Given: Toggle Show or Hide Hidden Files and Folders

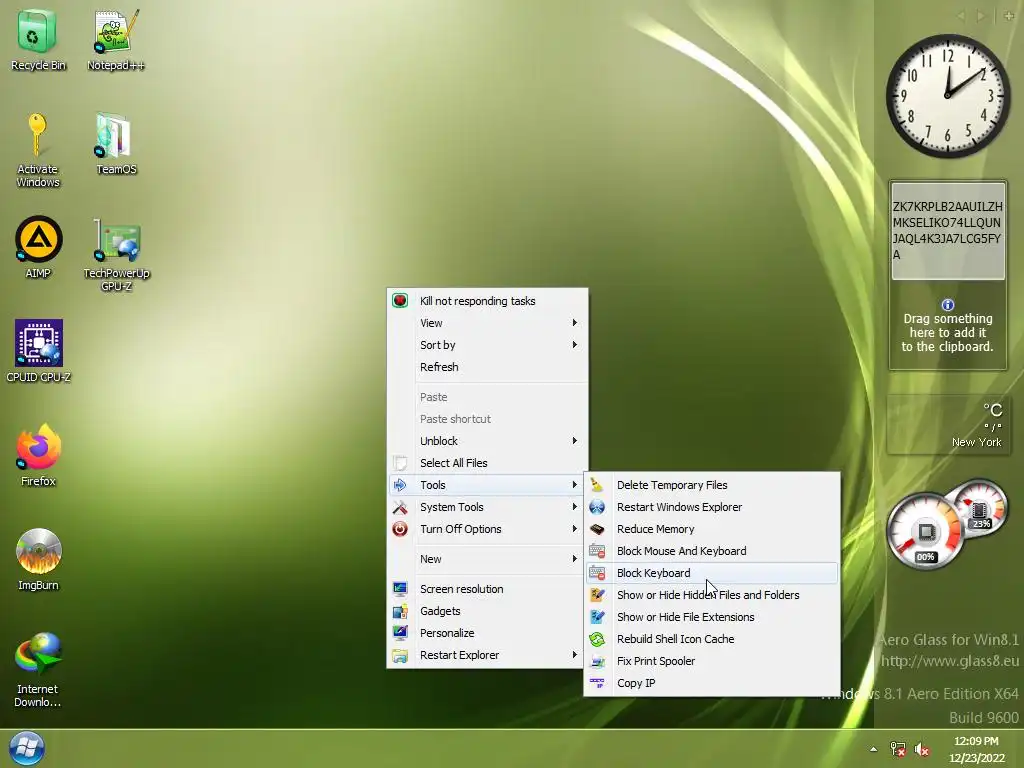Looking at the screenshot, I should tap(712, 595).
